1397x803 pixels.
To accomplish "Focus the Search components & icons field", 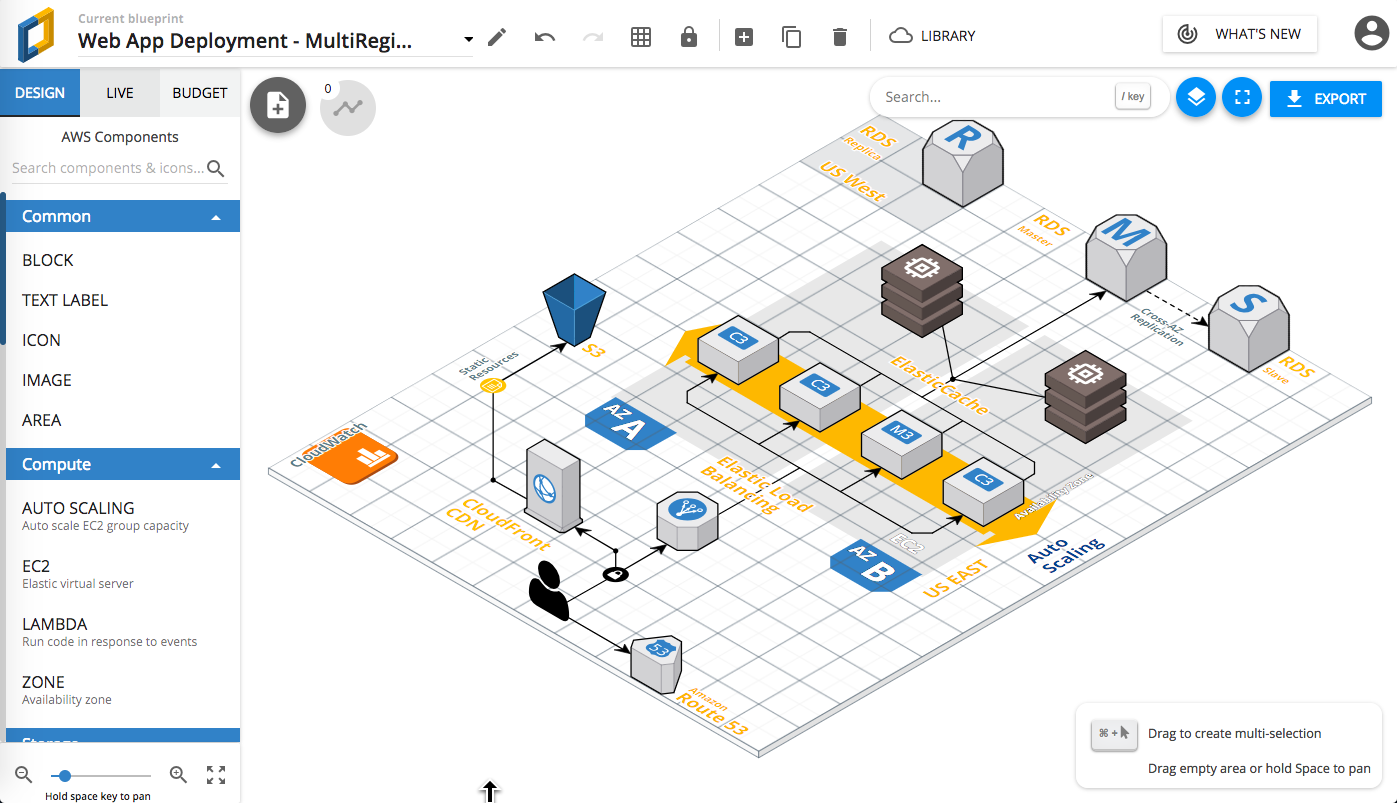I will coord(108,168).
